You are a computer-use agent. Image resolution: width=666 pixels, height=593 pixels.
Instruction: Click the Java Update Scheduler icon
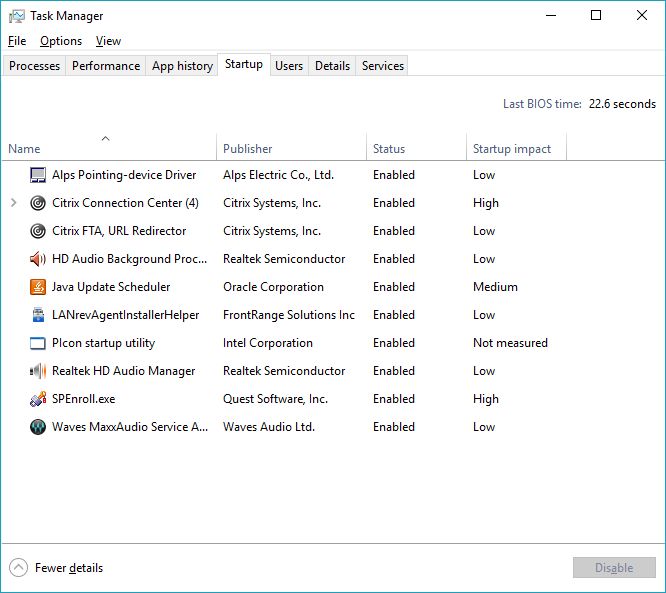tap(38, 287)
